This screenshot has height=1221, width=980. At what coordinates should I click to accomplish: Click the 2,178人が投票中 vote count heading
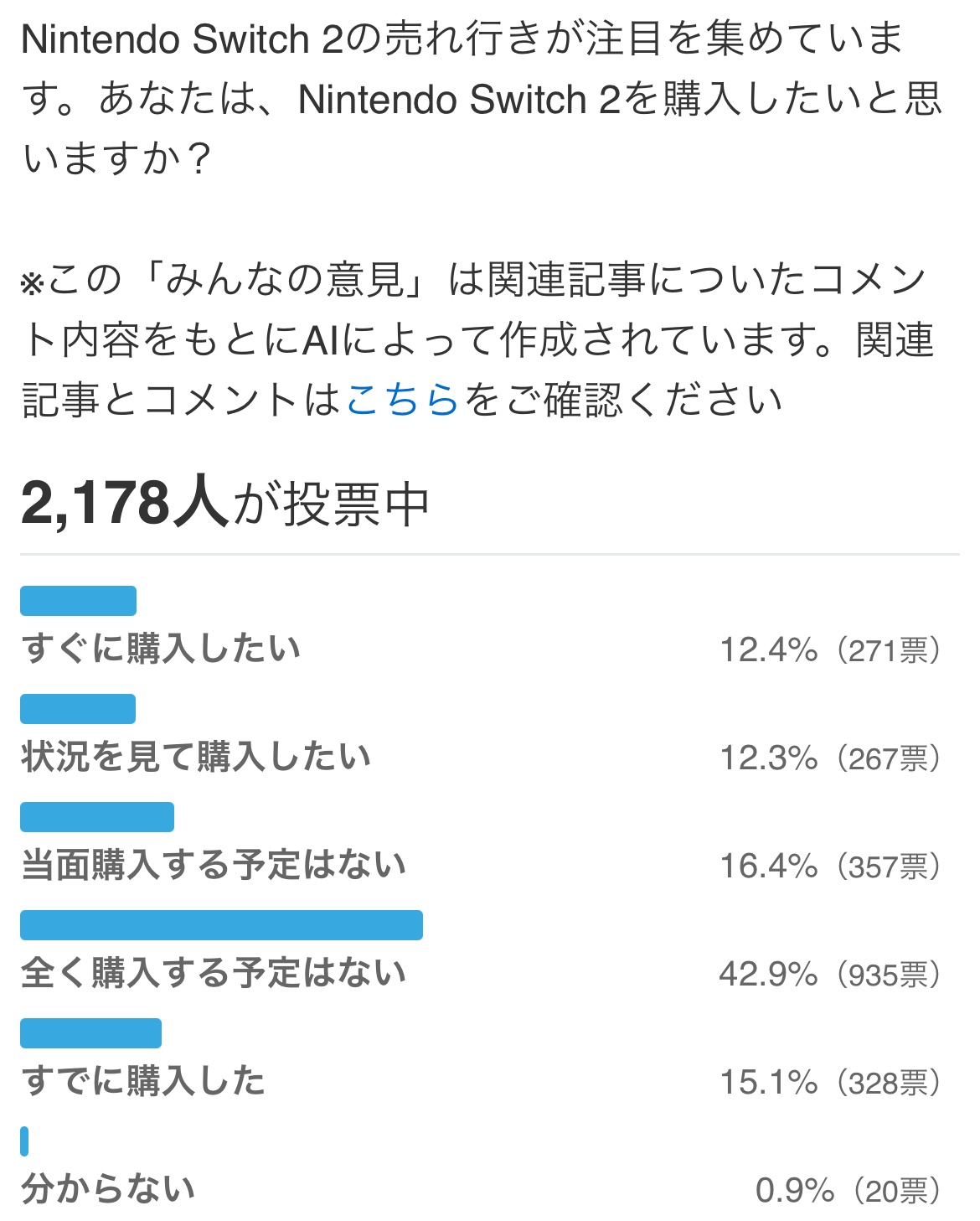pyautogui.click(x=225, y=504)
